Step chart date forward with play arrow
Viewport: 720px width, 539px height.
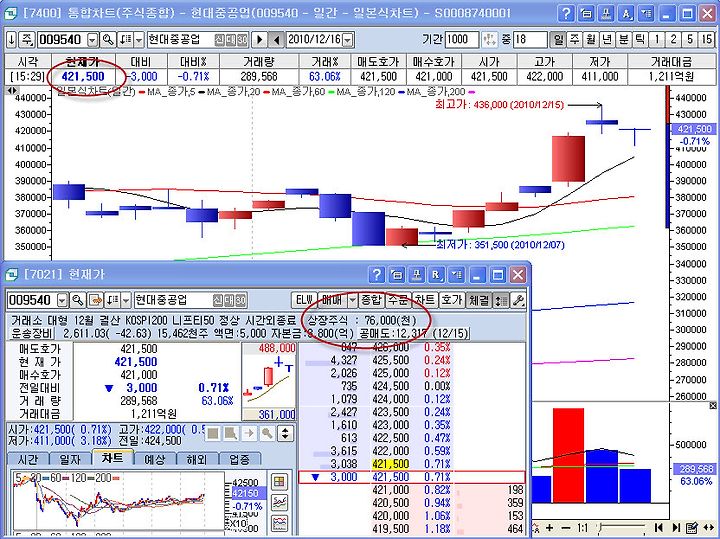coord(259,39)
